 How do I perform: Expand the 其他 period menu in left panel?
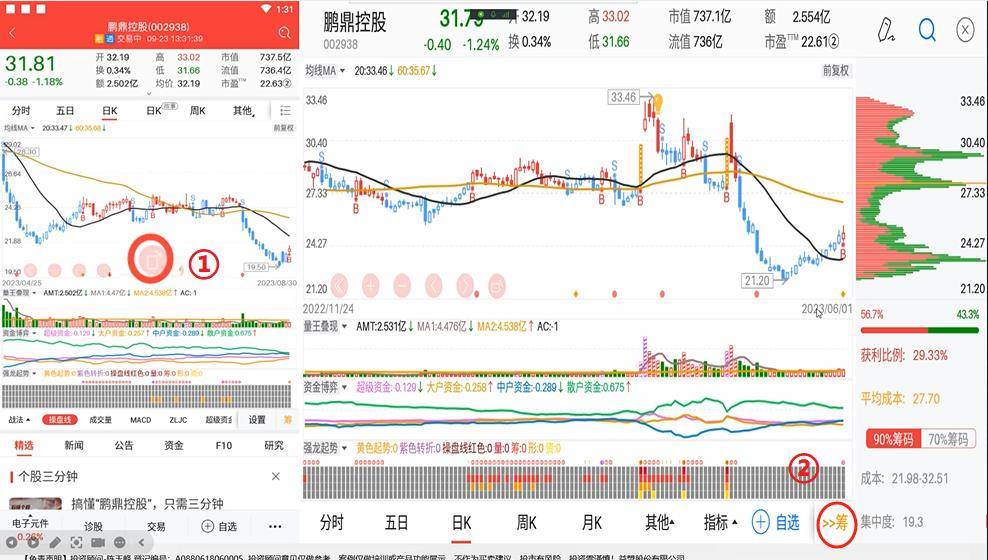pyautogui.click(x=244, y=111)
